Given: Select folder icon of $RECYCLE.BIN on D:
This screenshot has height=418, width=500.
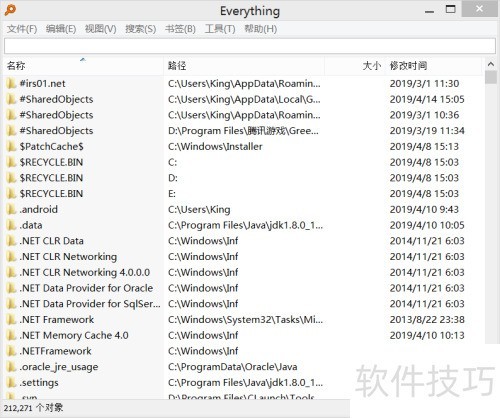Looking at the screenshot, I should 11,178.
